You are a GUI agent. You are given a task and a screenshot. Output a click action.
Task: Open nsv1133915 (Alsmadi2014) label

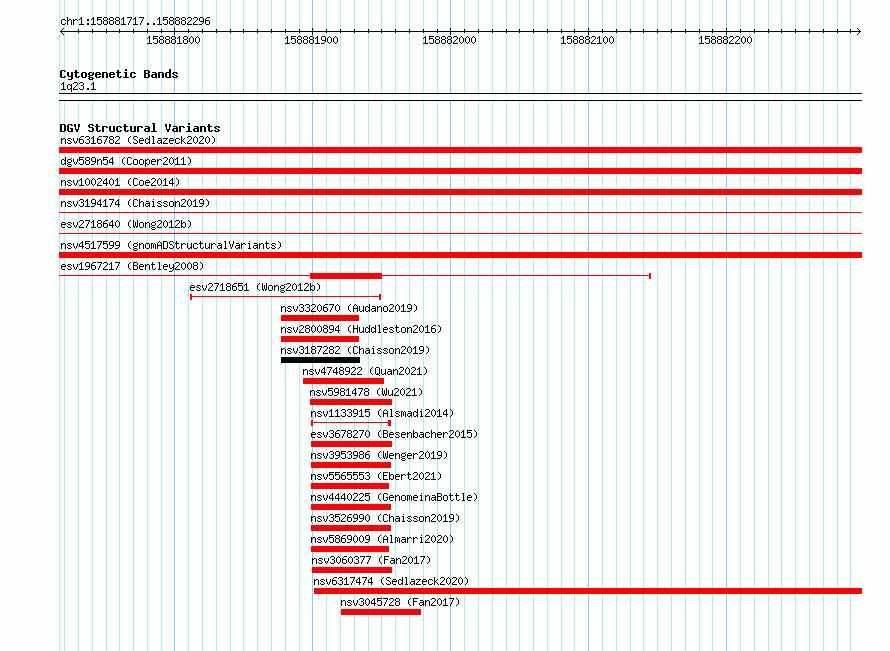pyautogui.click(x=382, y=413)
